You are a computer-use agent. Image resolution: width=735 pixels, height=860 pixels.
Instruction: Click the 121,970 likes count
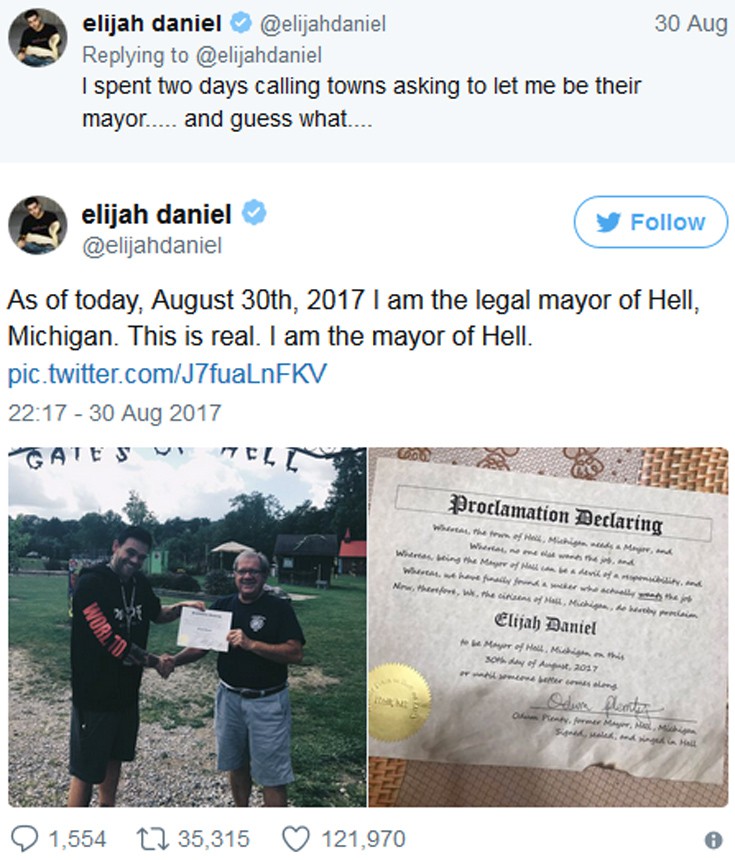[363, 839]
